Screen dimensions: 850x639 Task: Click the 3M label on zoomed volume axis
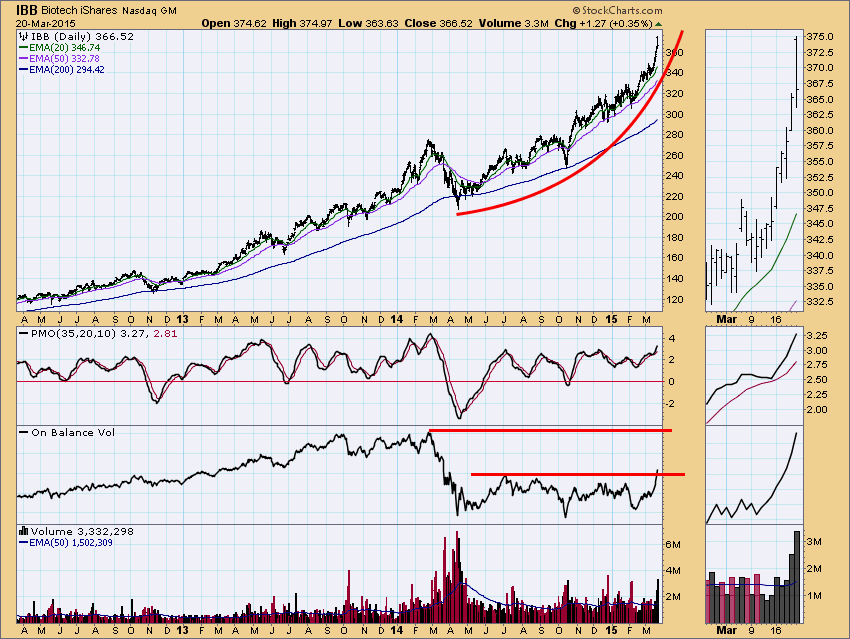click(814, 542)
